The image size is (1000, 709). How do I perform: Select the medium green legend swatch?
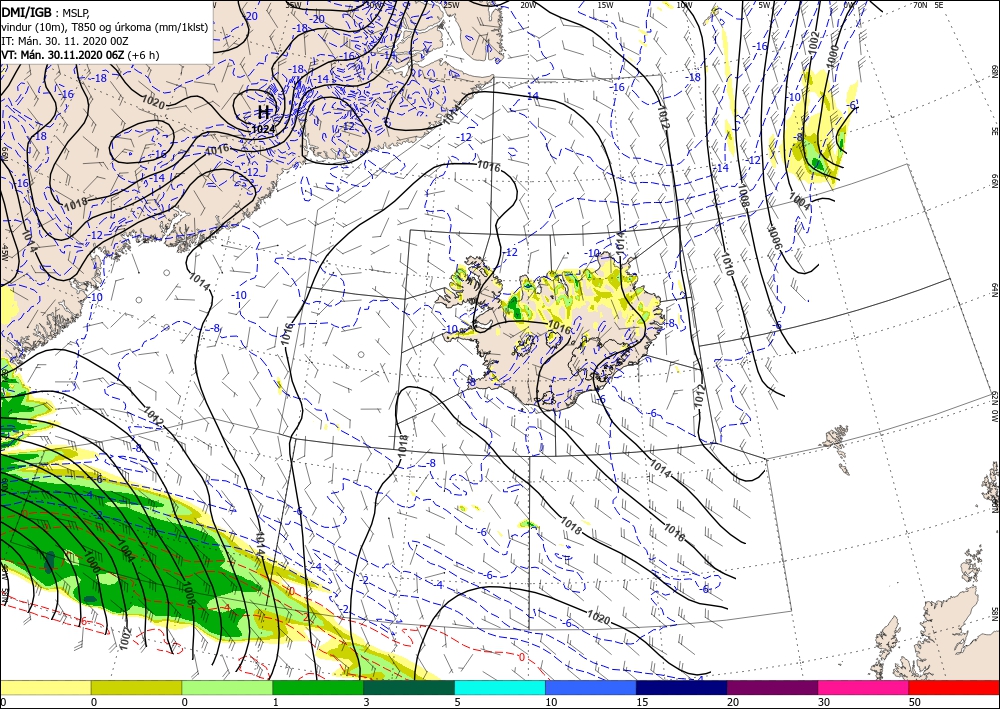click(318, 687)
